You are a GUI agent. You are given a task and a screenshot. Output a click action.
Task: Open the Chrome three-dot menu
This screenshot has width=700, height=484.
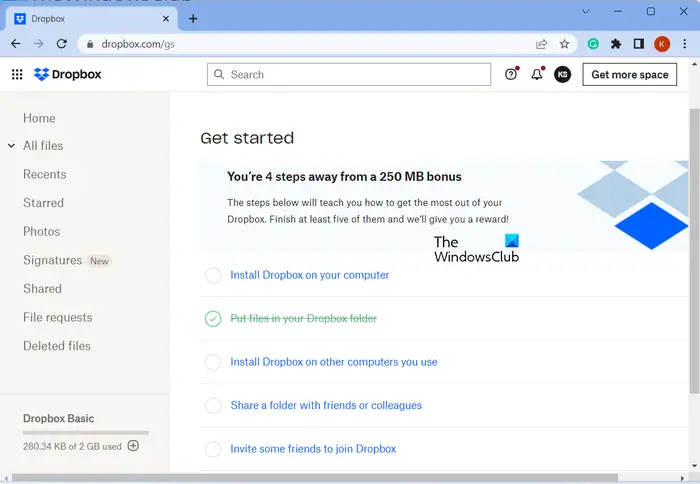pyautogui.click(x=684, y=44)
